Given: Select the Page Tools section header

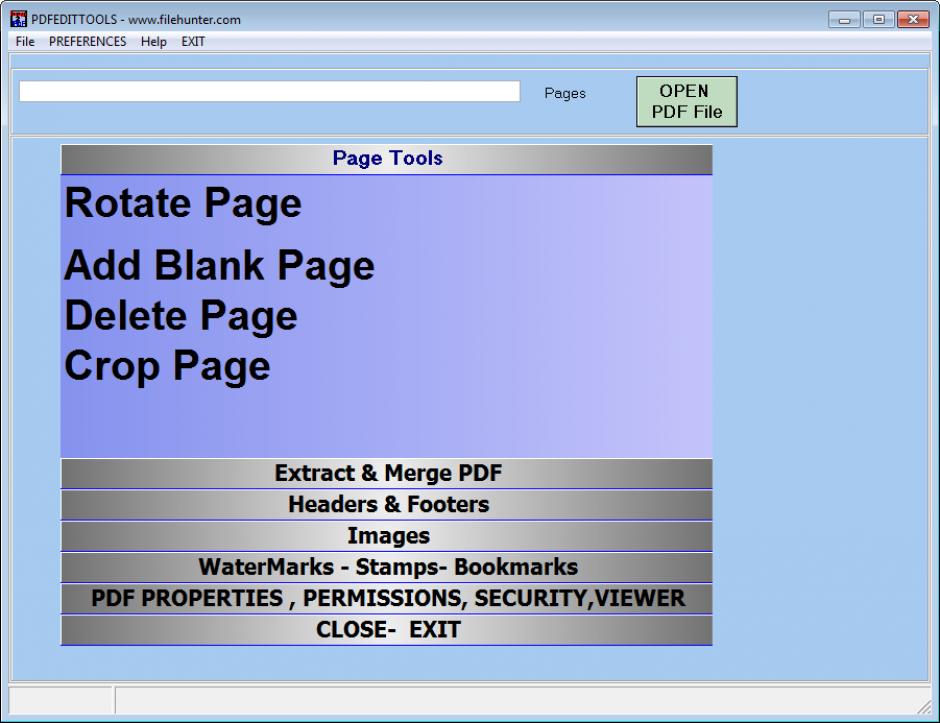Looking at the screenshot, I should 387,159.
